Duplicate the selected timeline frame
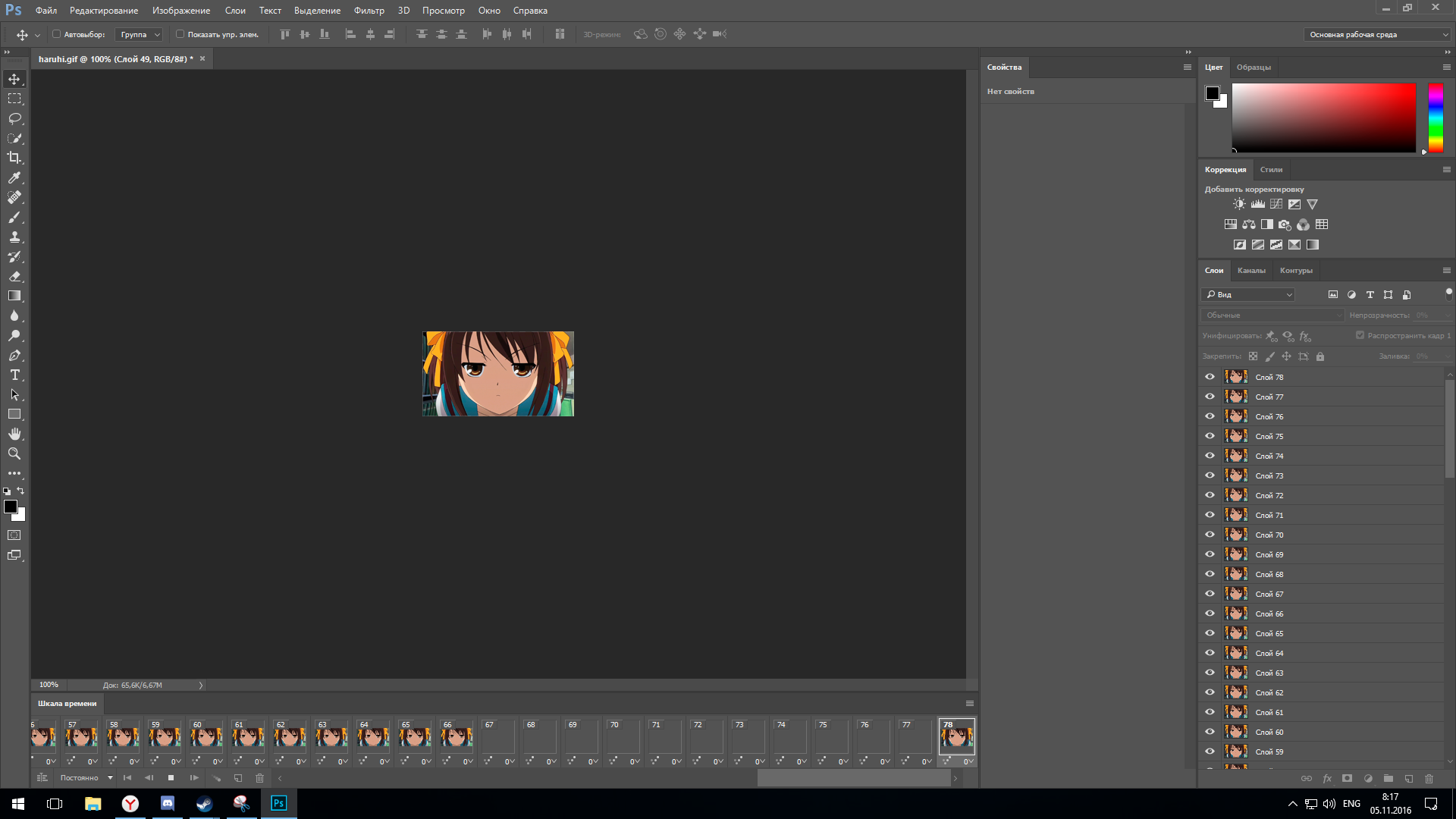 pyautogui.click(x=238, y=778)
